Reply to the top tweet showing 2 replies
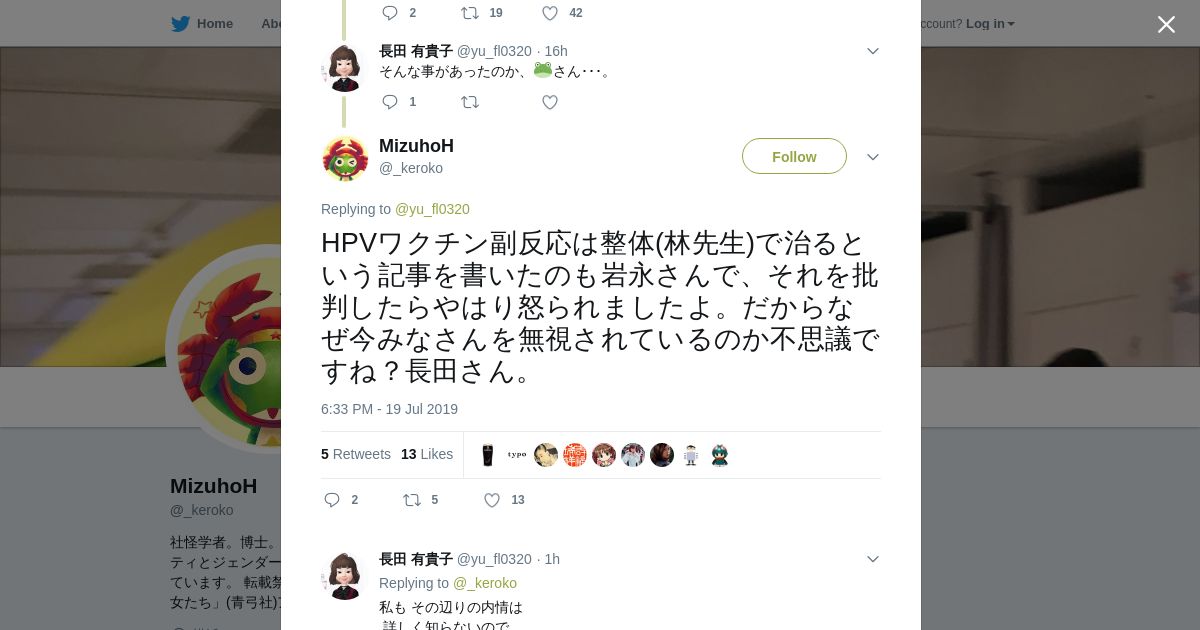The image size is (1200, 630). point(390,13)
